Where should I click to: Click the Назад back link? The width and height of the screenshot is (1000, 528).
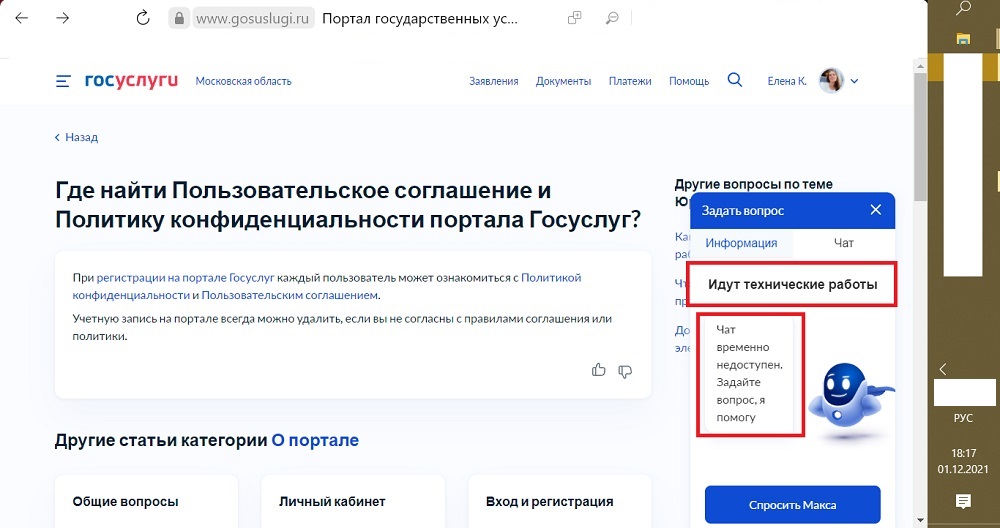point(77,137)
